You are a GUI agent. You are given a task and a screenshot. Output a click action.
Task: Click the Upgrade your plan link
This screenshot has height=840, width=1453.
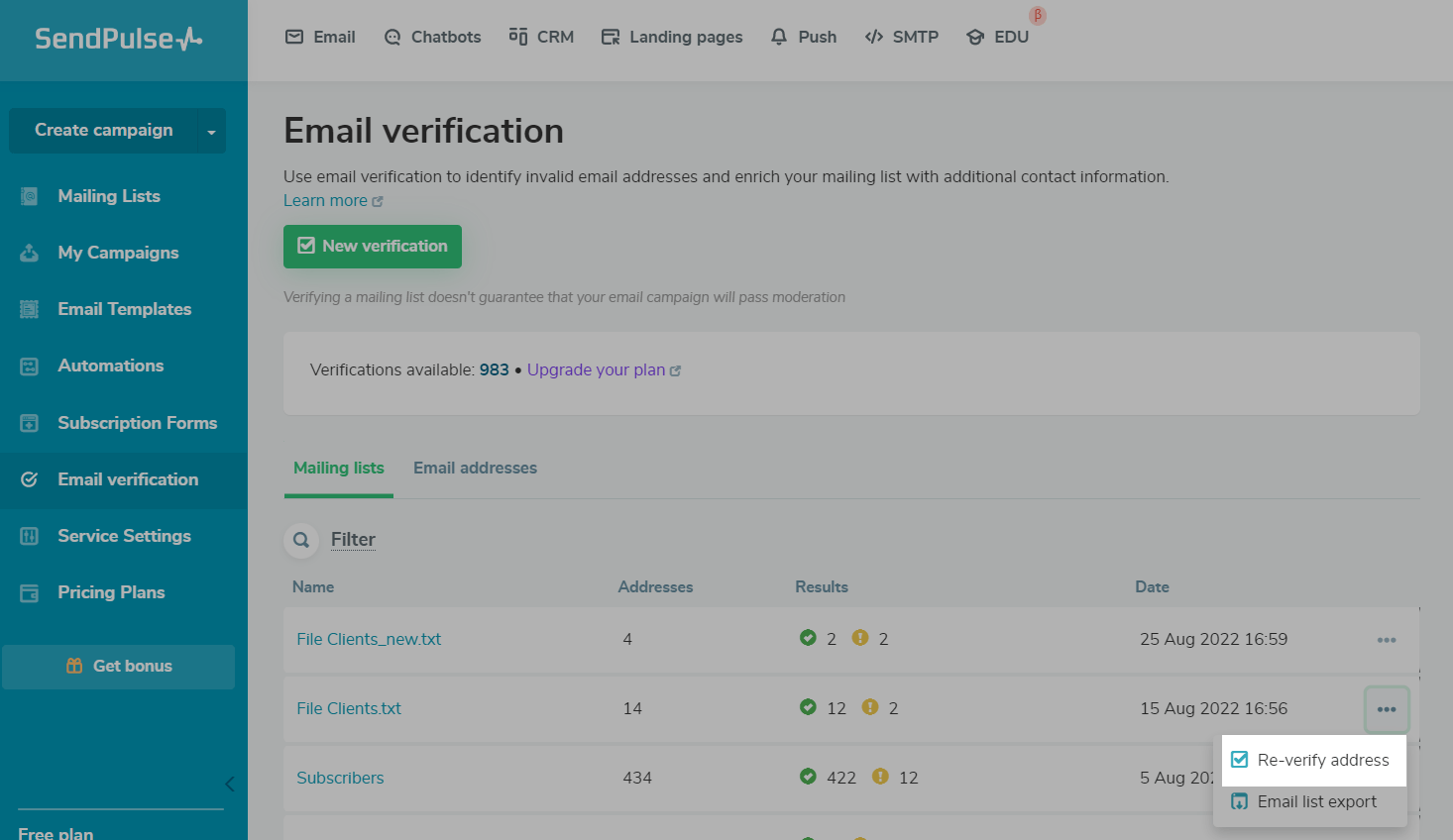point(604,369)
